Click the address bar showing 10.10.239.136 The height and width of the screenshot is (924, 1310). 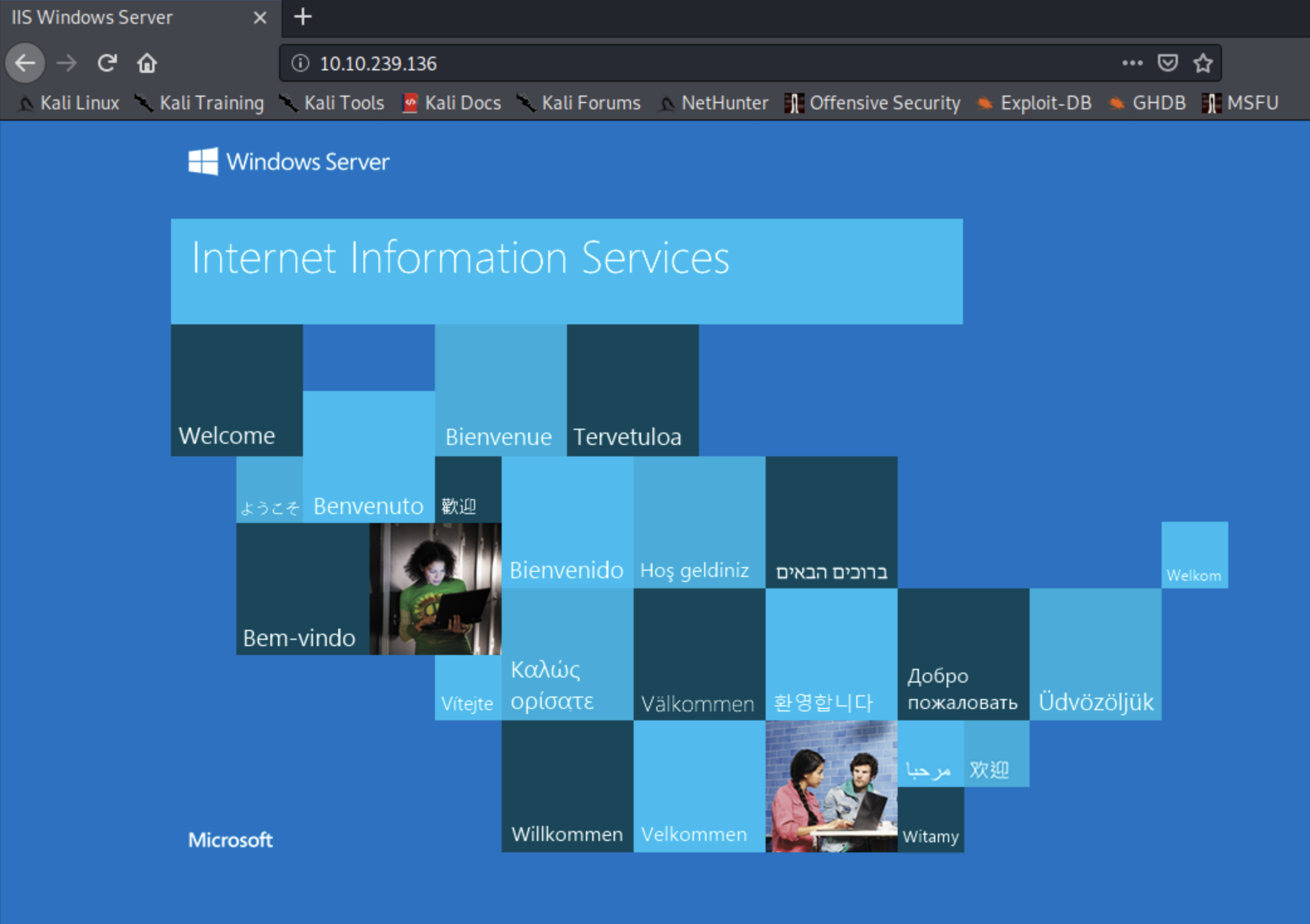coord(691,63)
